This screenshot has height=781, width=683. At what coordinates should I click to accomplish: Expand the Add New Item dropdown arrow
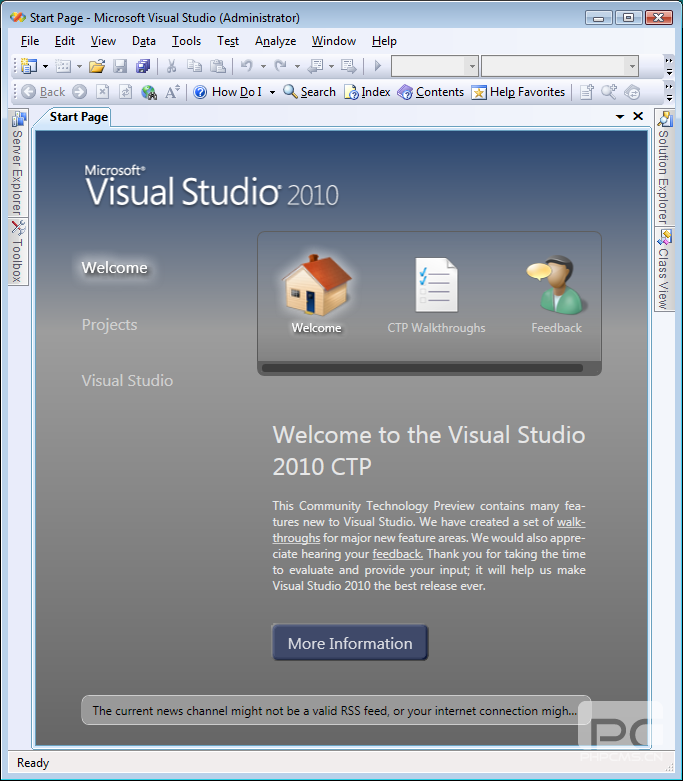79,66
